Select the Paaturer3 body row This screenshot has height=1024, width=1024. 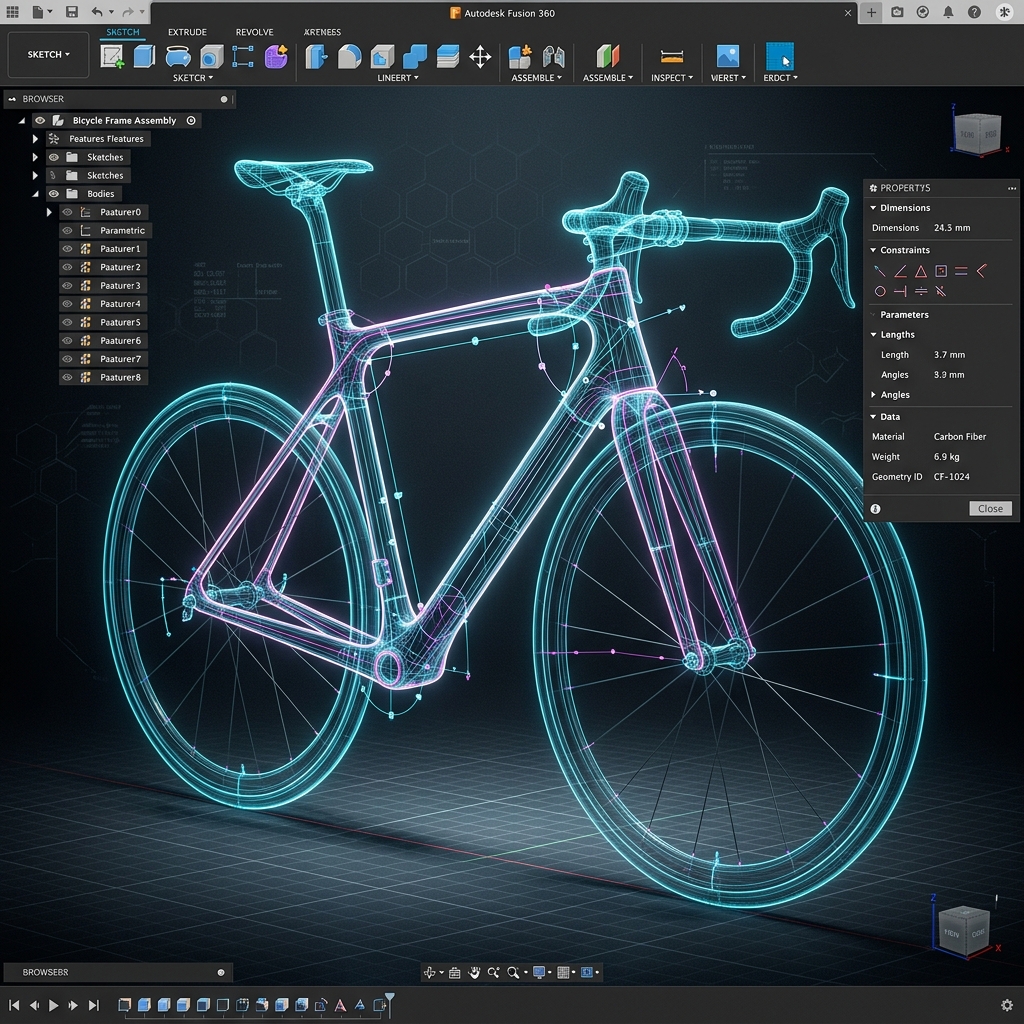tap(103, 285)
